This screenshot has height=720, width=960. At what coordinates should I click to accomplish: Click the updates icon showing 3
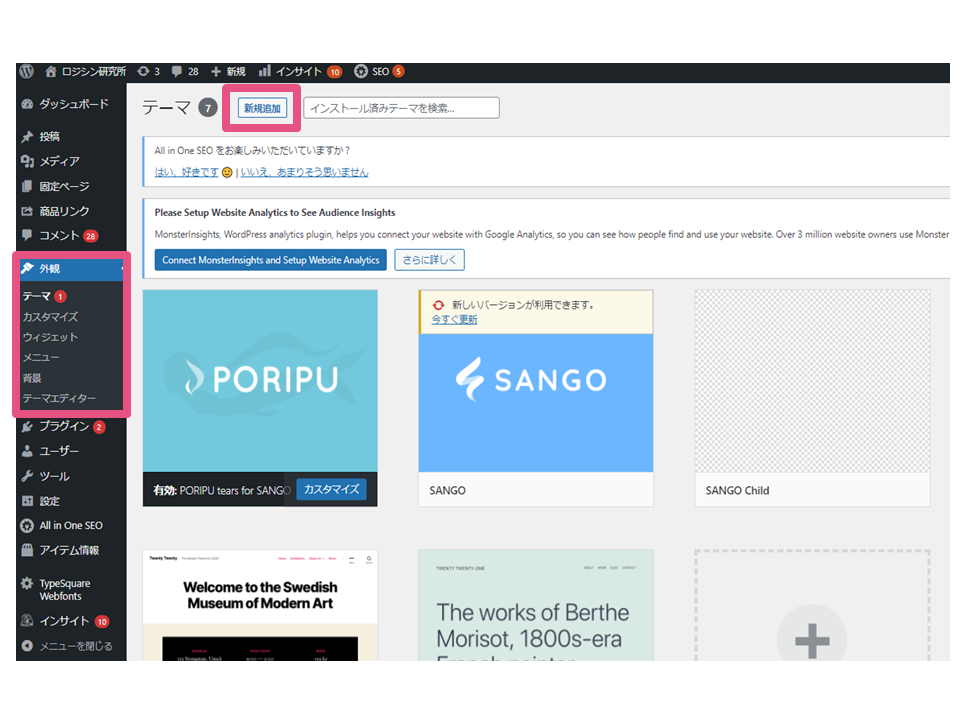[148, 72]
